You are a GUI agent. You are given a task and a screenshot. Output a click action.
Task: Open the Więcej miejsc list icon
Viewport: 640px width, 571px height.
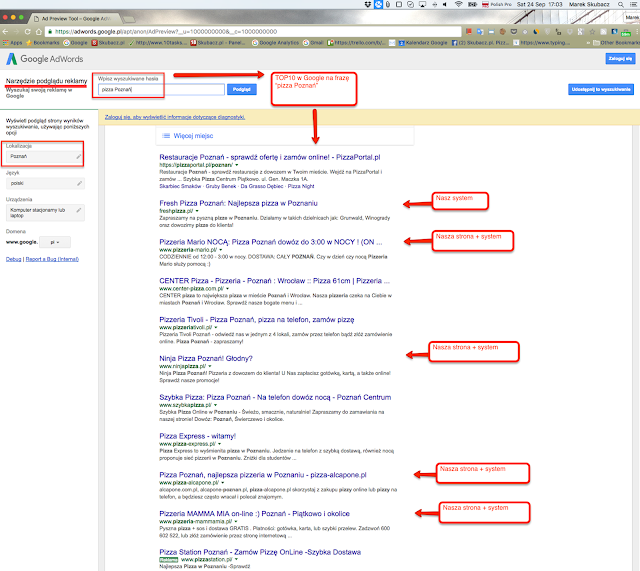pyautogui.click(x=166, y=136)
